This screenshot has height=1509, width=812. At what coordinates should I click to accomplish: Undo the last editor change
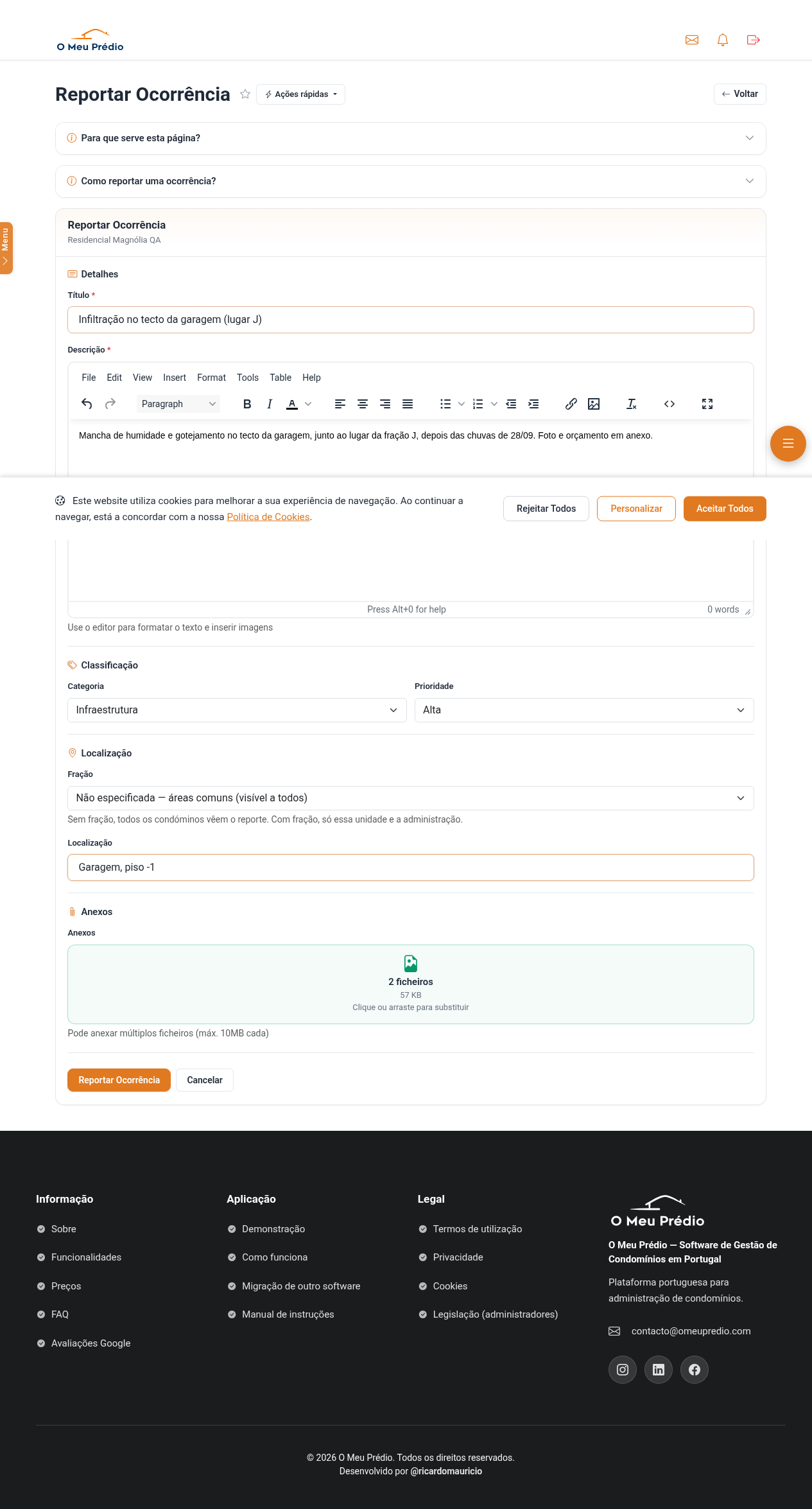point(87,404)
